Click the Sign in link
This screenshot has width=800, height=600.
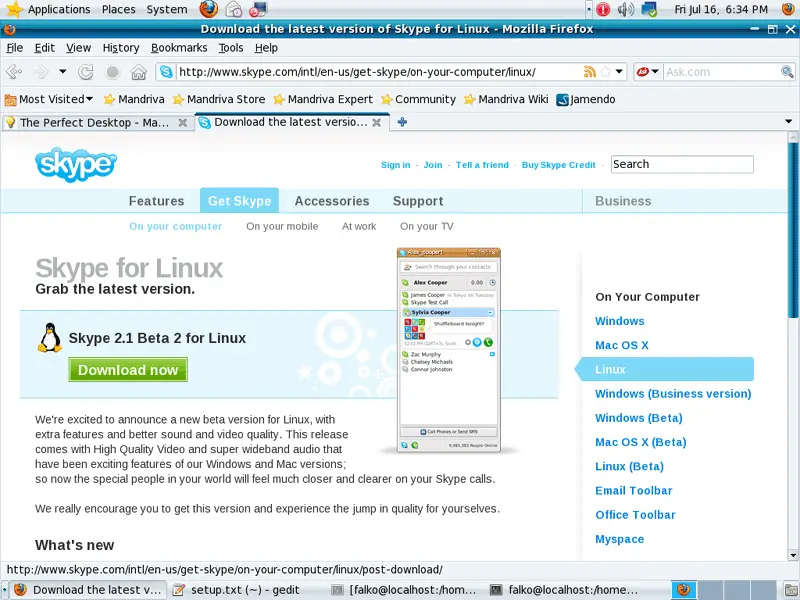[x=395, y=165]
